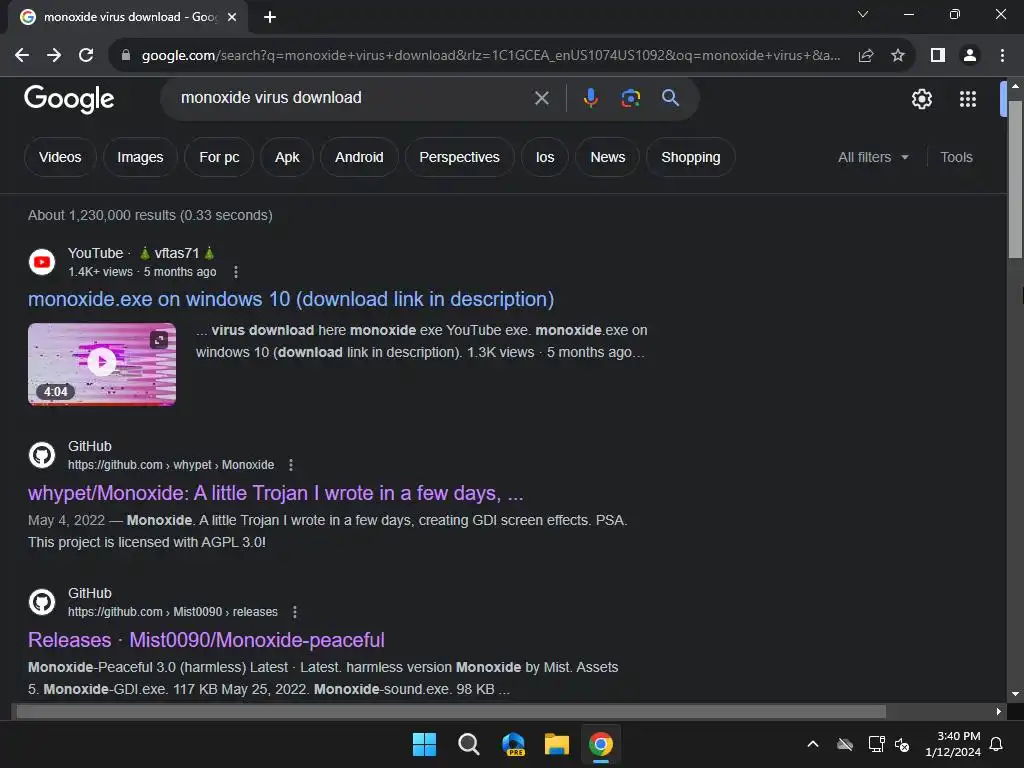Image resolution: width=1024 pixels, height=768 pixels.
Task: Apply the Apk filter chip
Action: [287, 157]
